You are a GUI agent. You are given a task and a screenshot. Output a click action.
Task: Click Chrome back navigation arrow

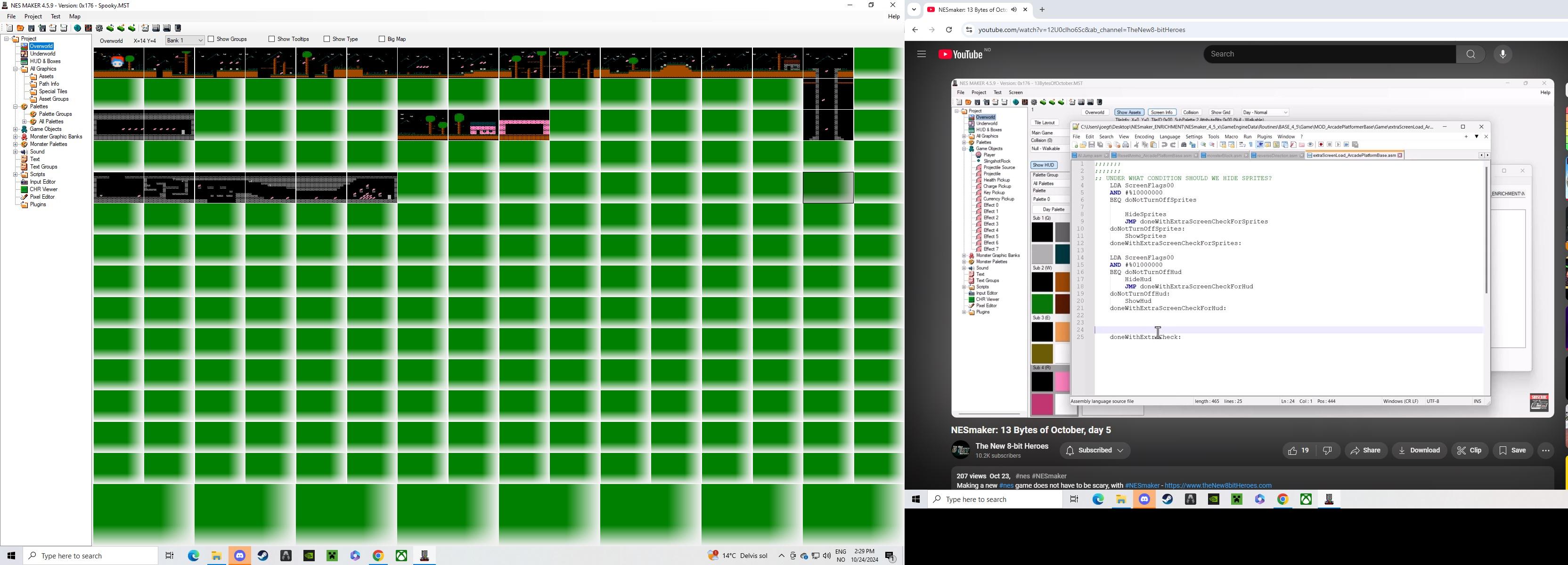[x=915, y=30]
